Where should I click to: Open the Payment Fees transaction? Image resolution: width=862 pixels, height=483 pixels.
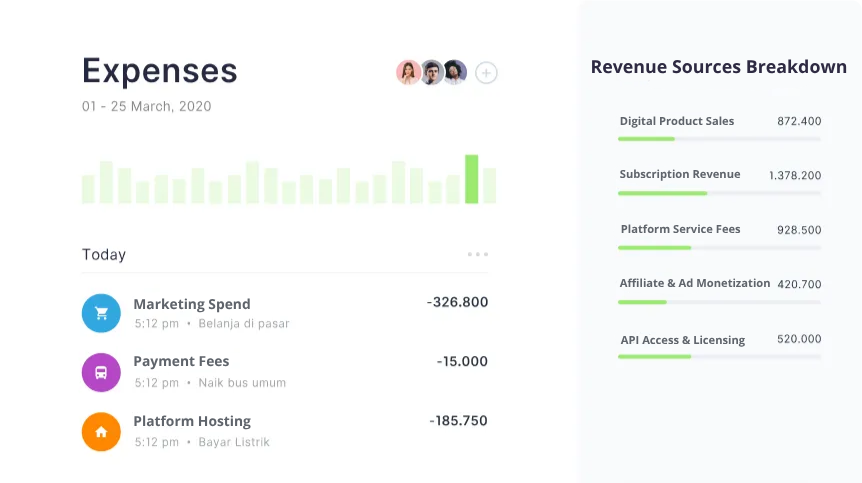(285, 373)
